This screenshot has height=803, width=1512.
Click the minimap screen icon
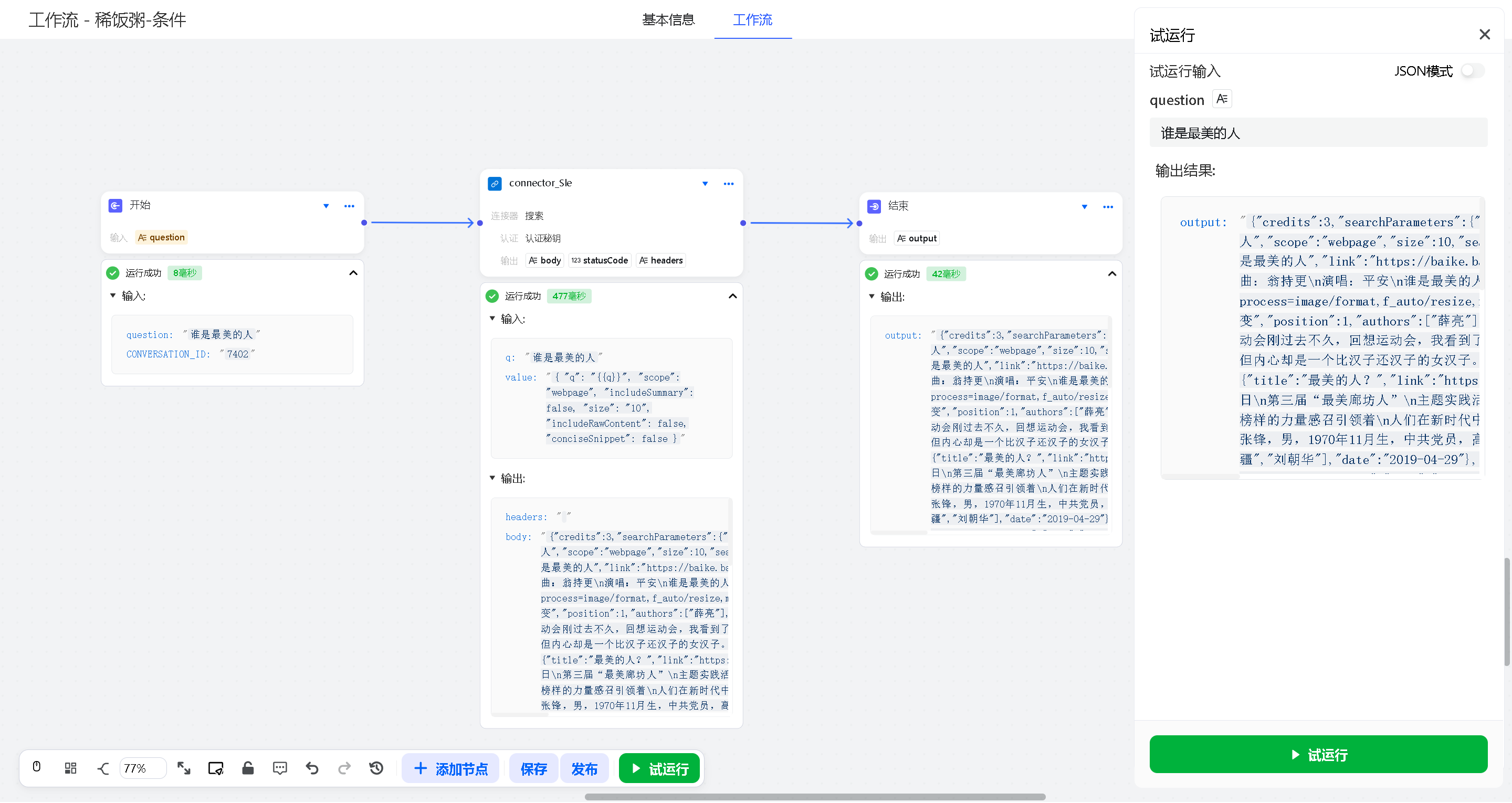[215, 768]
